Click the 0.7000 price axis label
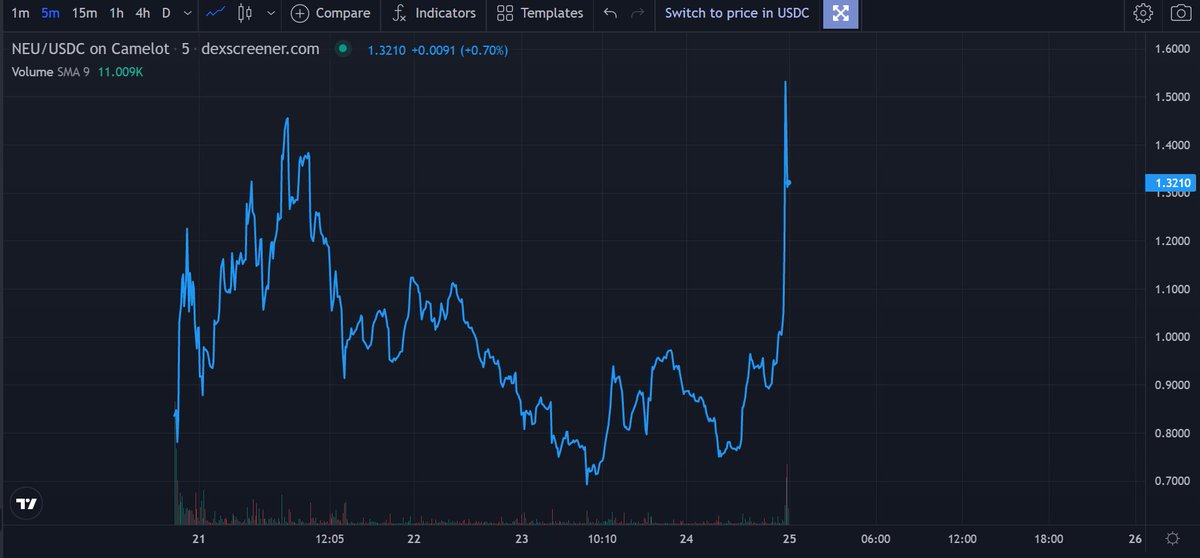The image size is (1200, 558). tap(1170, 481)
